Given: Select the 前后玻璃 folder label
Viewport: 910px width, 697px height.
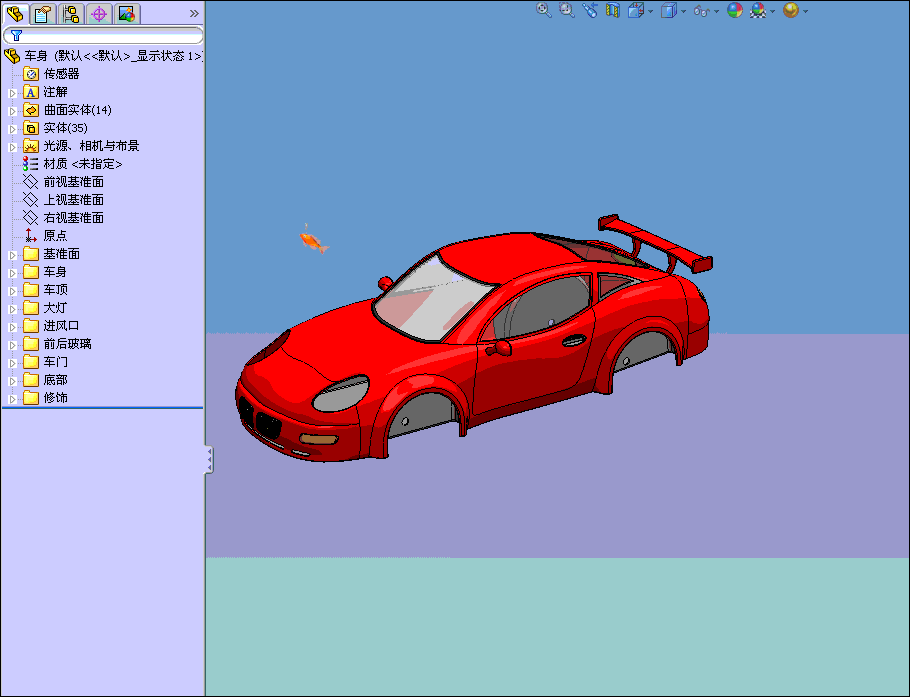Looking at the screenshot, I should point(67,344).
